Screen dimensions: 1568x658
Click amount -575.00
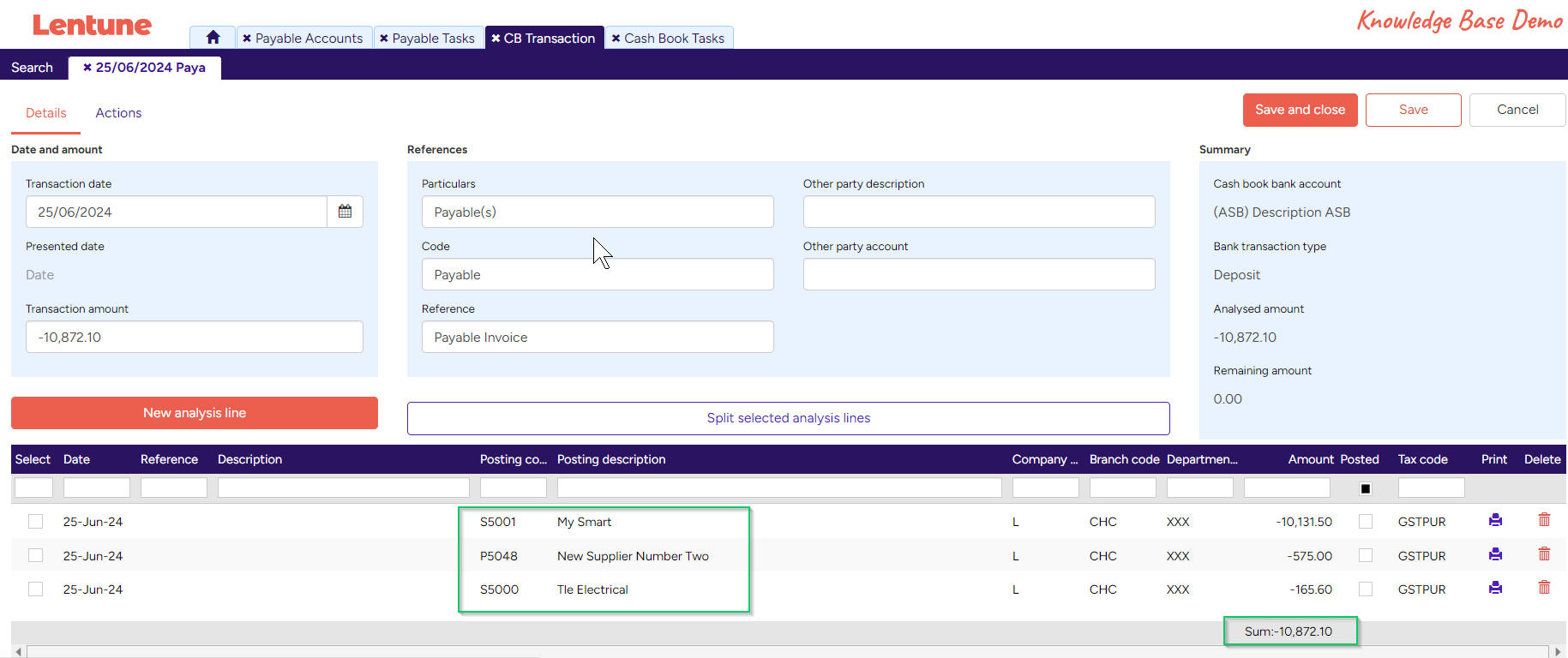(x=1310, y=556)
